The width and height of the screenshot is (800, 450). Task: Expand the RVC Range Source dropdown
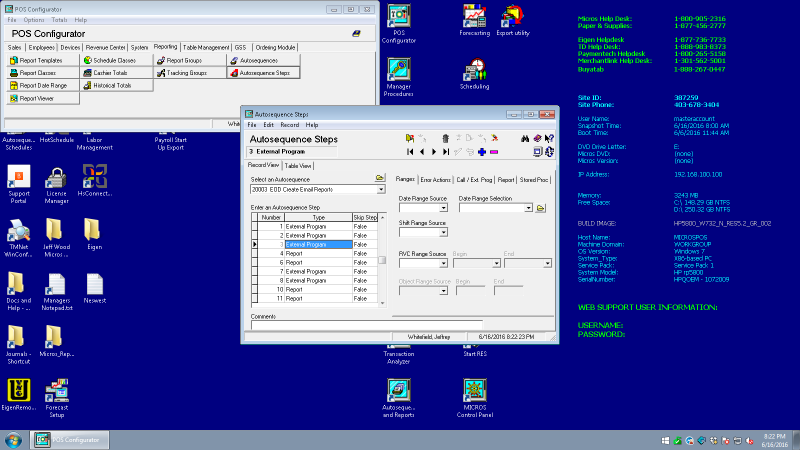(x=443, y=263)
